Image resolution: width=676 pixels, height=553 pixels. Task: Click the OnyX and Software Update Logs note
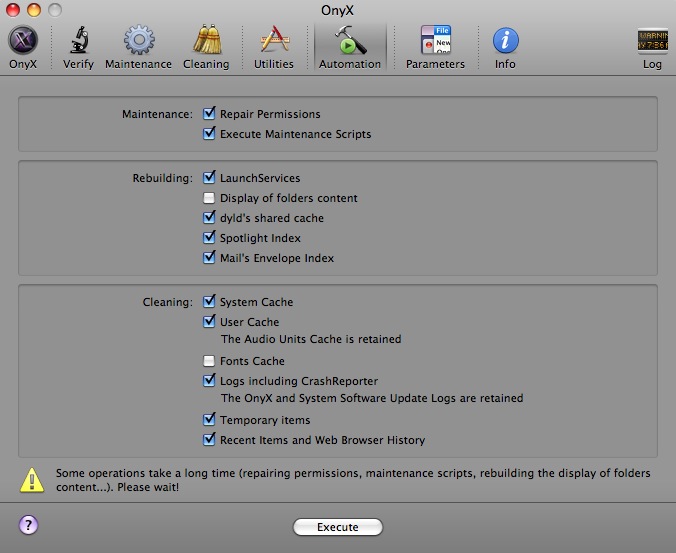point(372,398)
